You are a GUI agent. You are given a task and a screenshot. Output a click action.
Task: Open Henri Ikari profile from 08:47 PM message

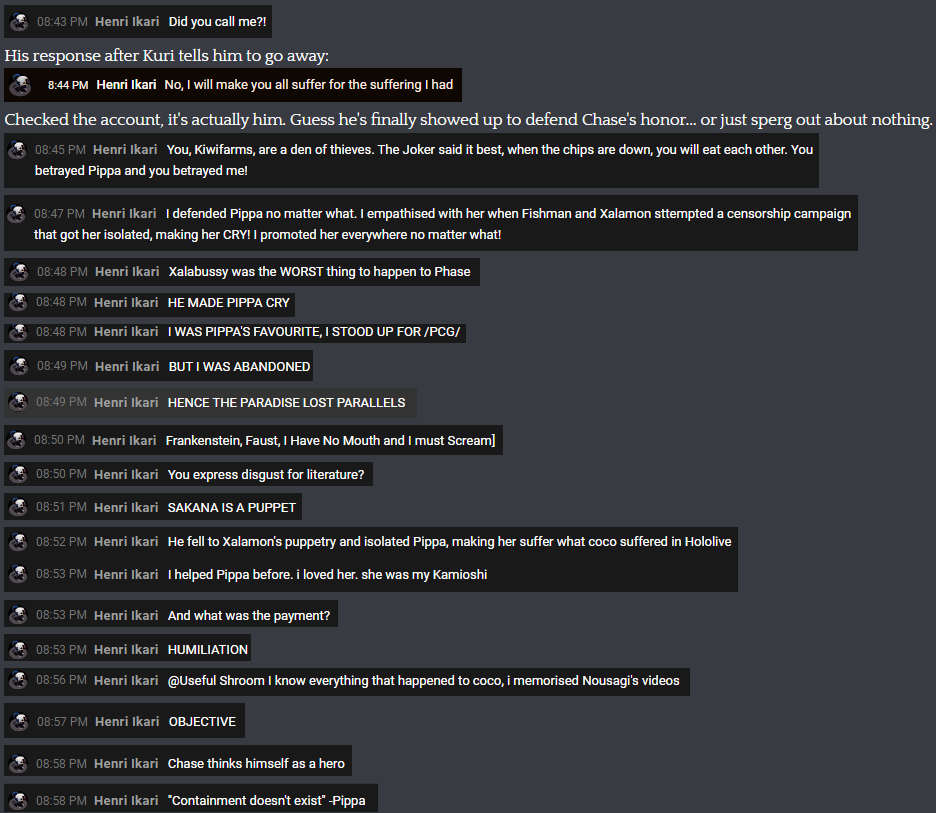(x=124, y=214)
